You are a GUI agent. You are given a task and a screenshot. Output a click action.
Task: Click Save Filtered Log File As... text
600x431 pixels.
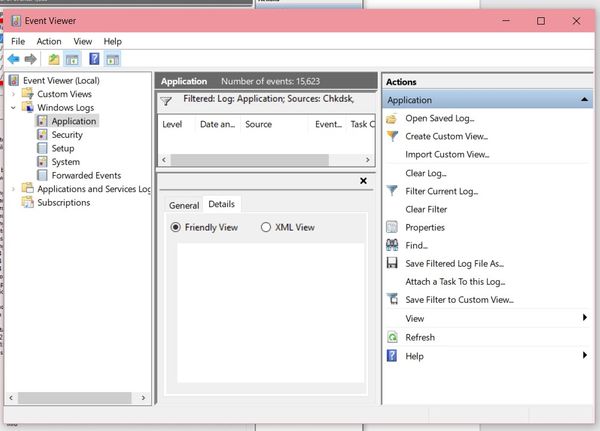(x=455, y=263)
